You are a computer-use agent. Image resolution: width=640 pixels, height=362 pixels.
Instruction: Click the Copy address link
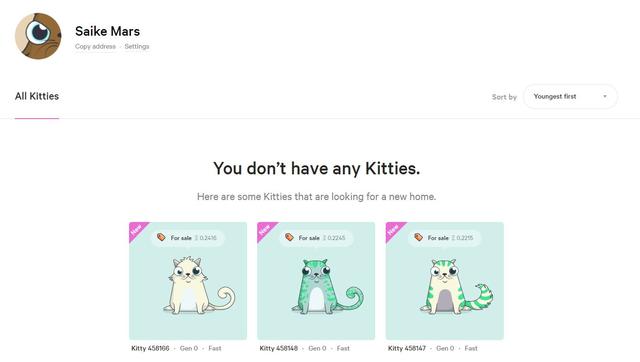click(95, 47)
